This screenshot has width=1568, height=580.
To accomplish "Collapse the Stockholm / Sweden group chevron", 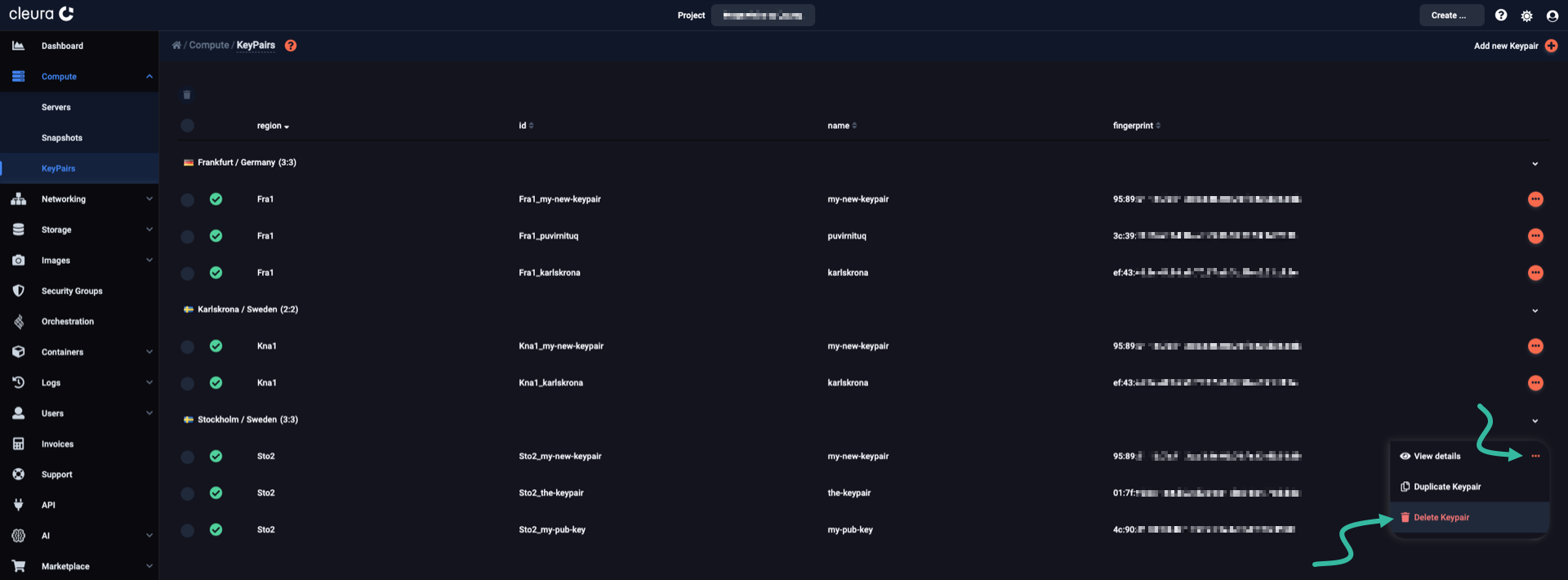I will [1535, 421].
